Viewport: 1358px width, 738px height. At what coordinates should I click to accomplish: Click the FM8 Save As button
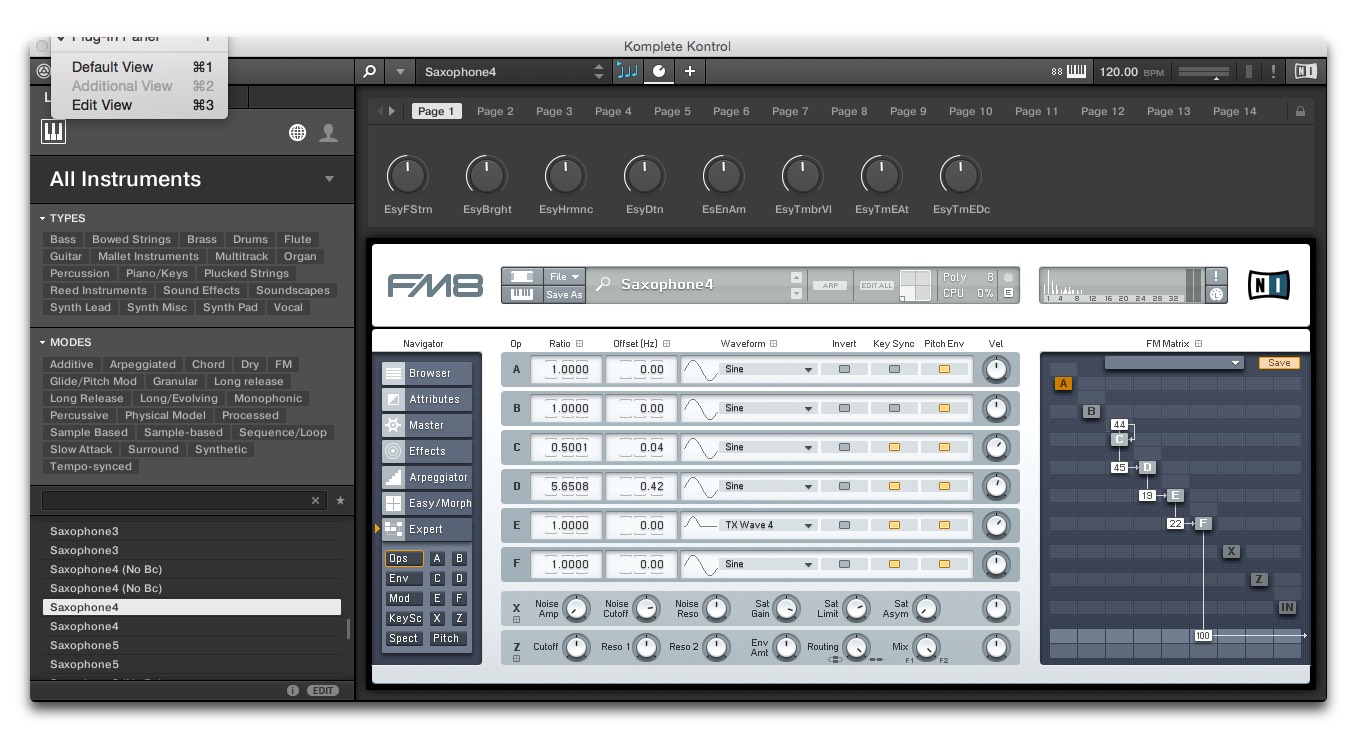pos(565,294)
